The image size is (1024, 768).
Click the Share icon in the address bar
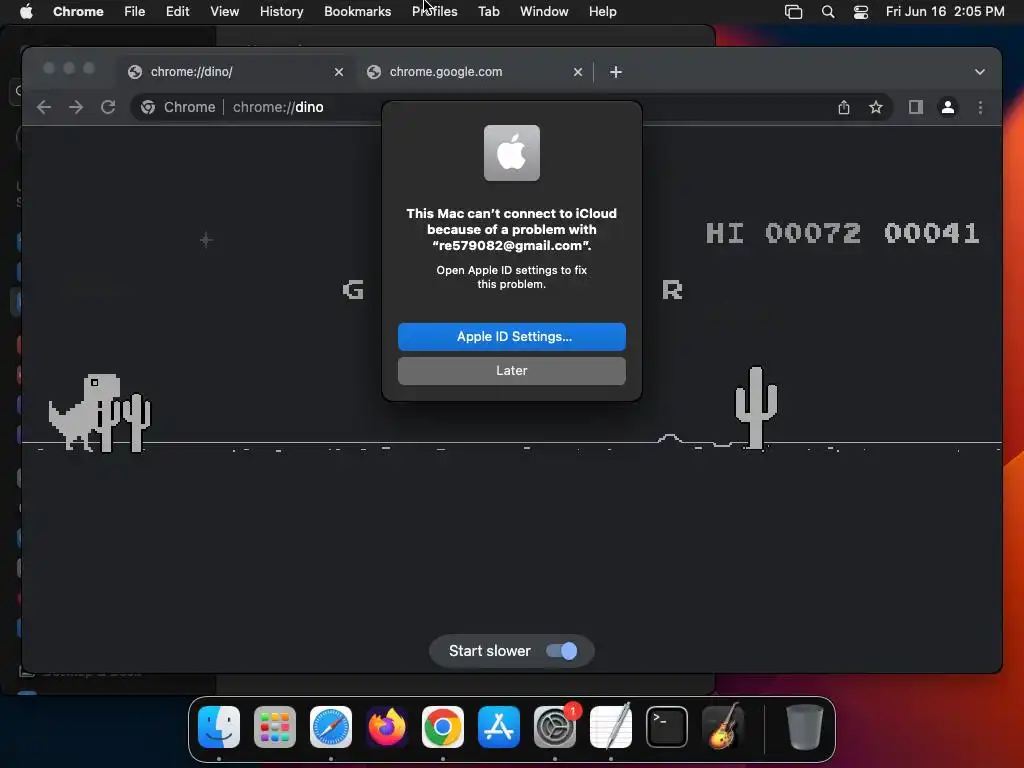[x=844, y=107]
